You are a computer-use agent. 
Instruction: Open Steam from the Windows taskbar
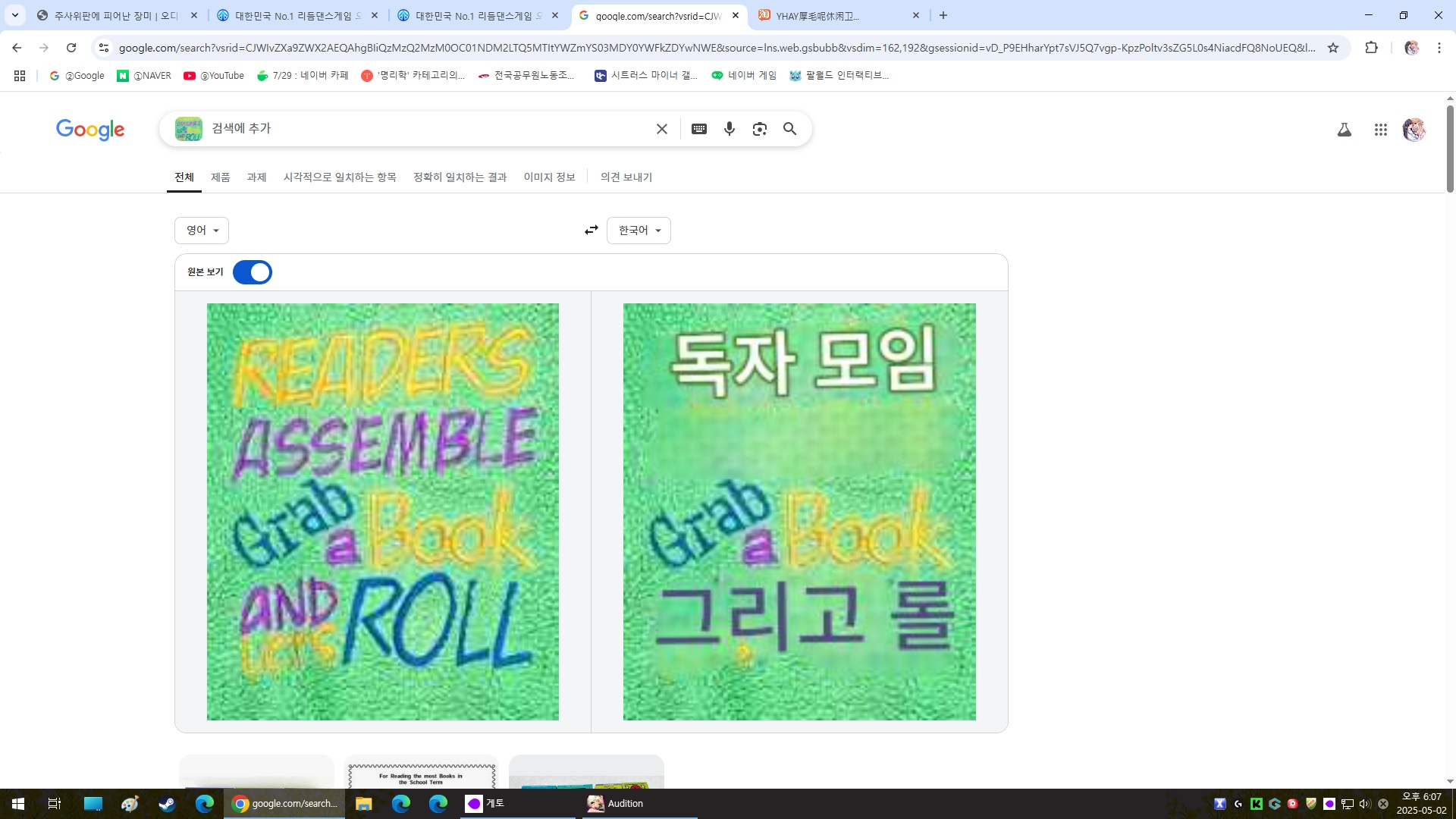[167, 804]
